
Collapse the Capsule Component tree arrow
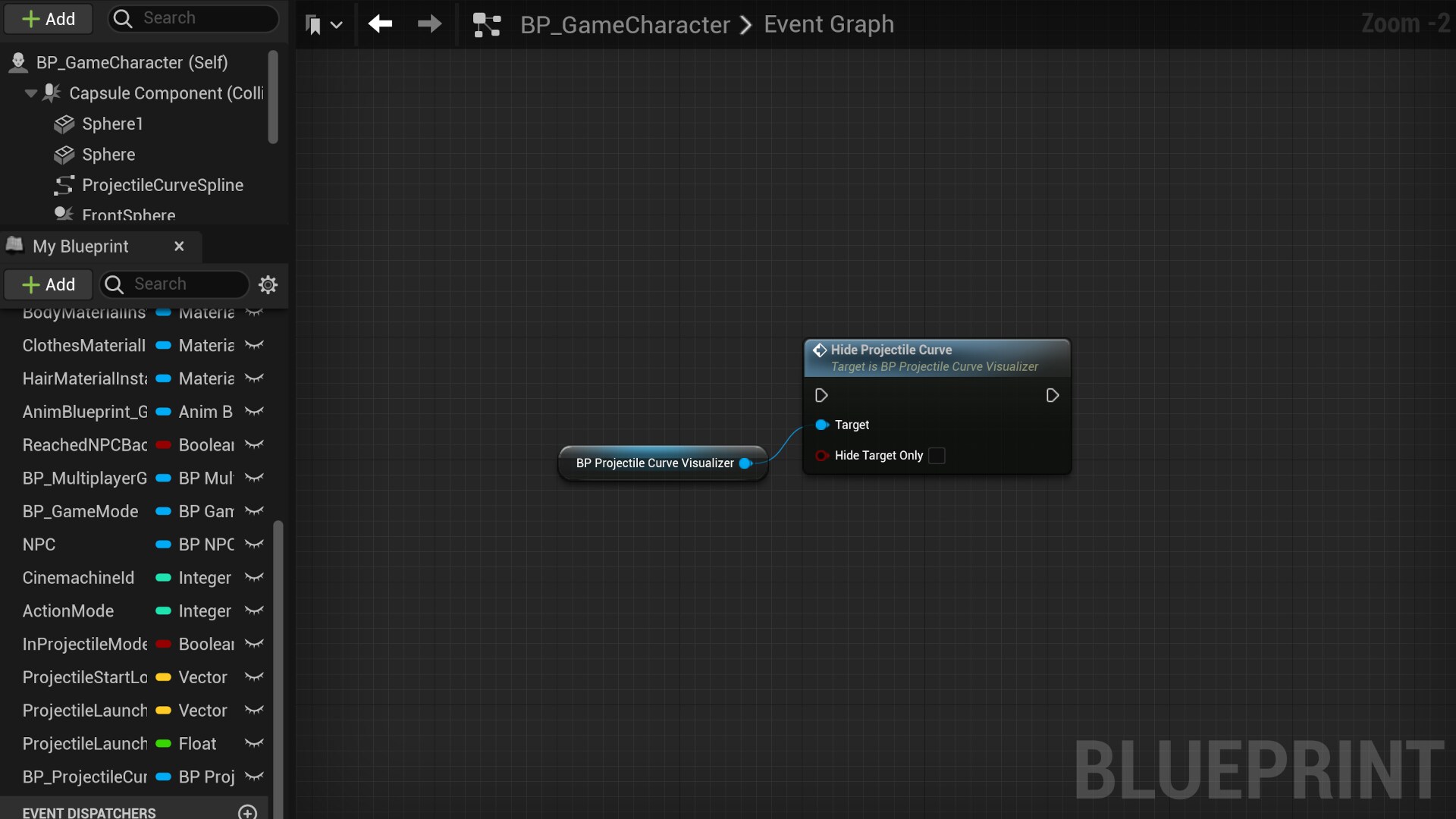click(30, 93)
